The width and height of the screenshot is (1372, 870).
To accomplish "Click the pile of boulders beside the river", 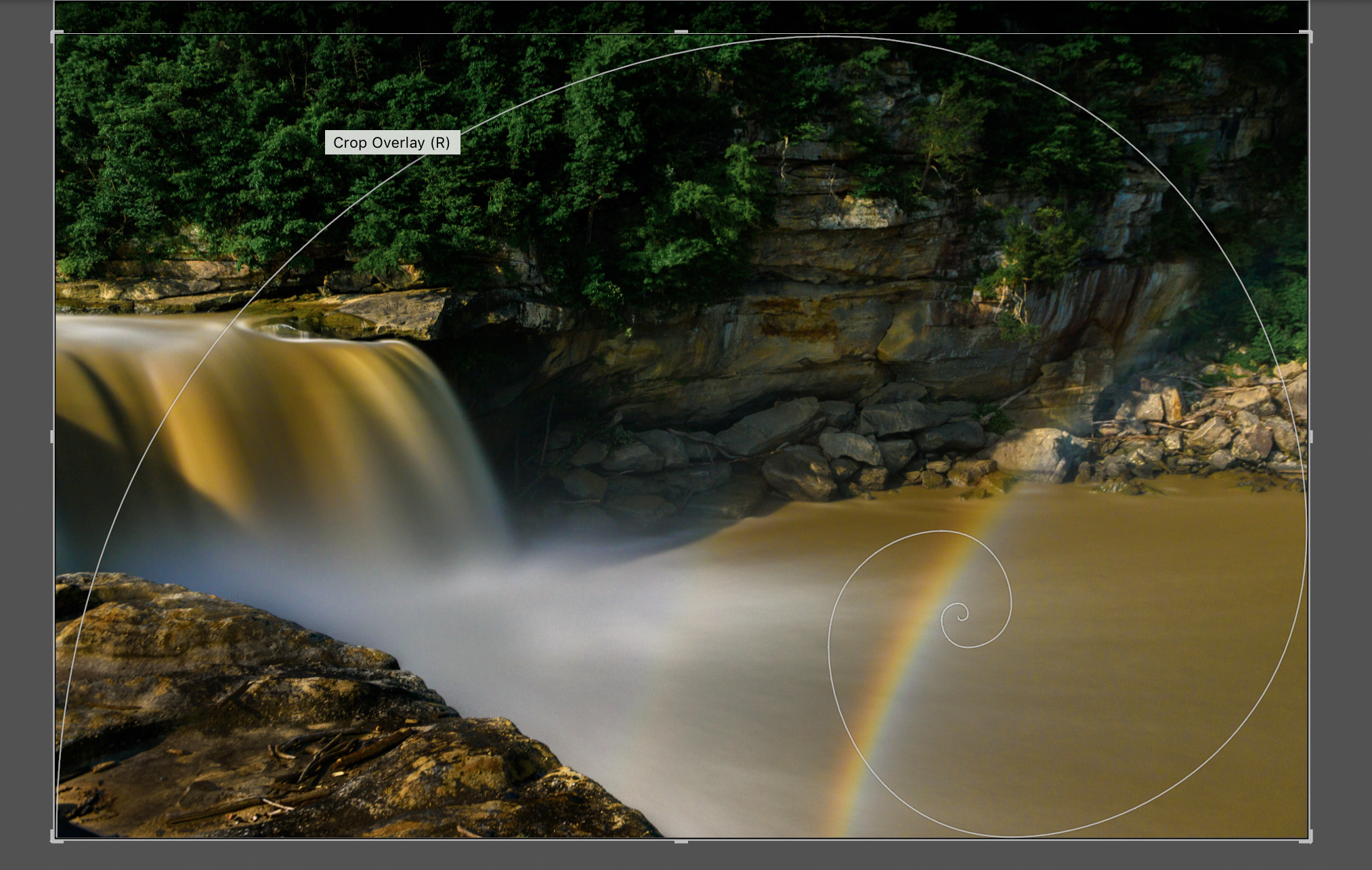I will [846, 447].
